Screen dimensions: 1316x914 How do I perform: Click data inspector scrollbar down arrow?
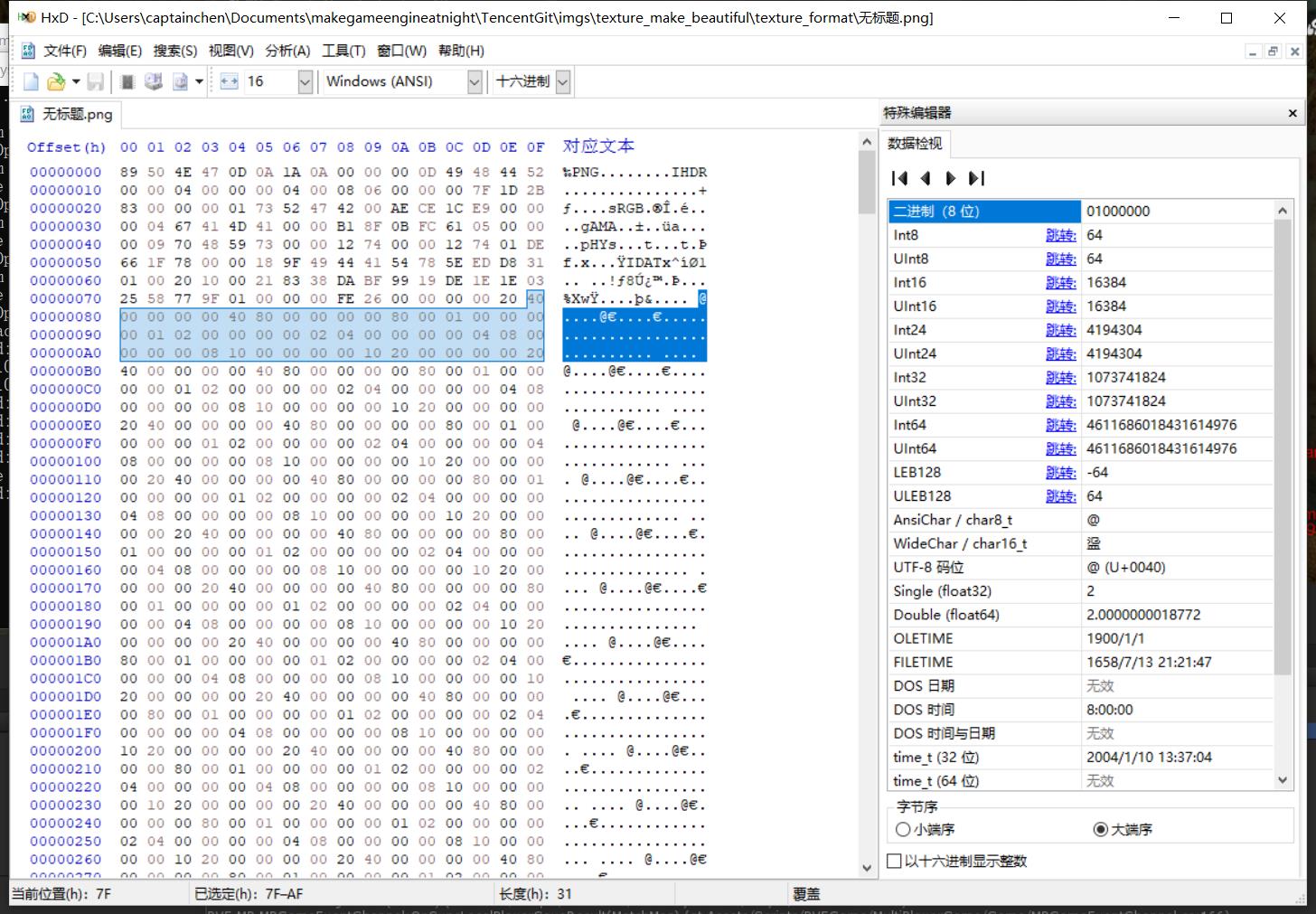[x=1283, y=780]
